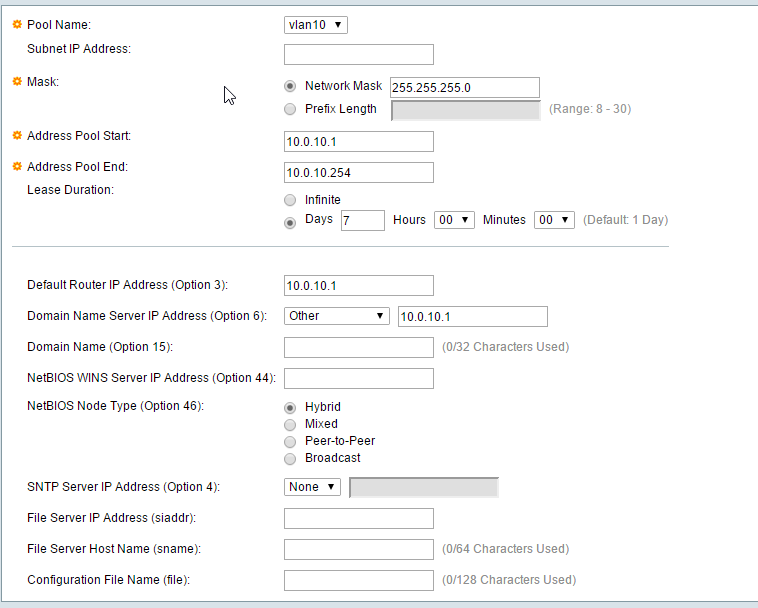Click the DNS server address field 10.0.10.1
Viewport: 758px width, 608px height.
click(x=473, y=317)
